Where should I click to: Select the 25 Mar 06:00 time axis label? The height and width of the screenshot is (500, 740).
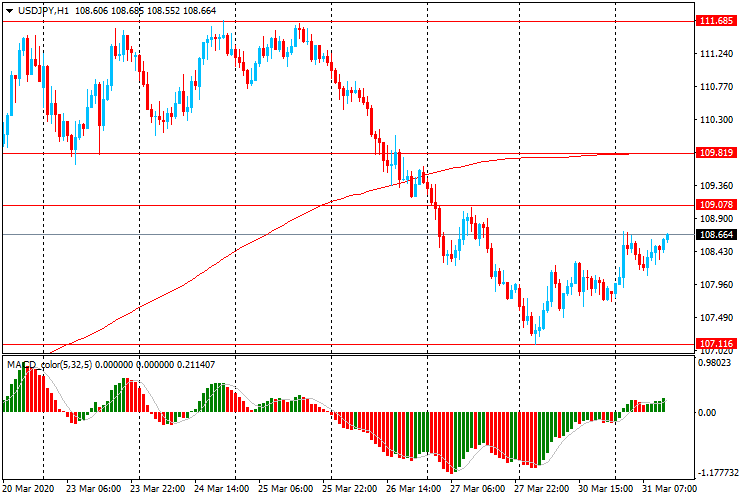(286, 489)
